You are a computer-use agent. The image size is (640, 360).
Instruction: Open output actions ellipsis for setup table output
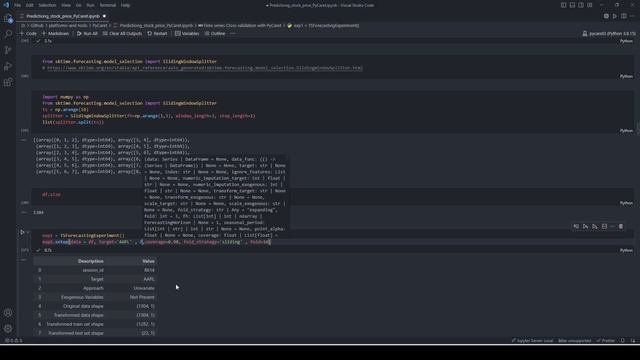click(24, 260)
